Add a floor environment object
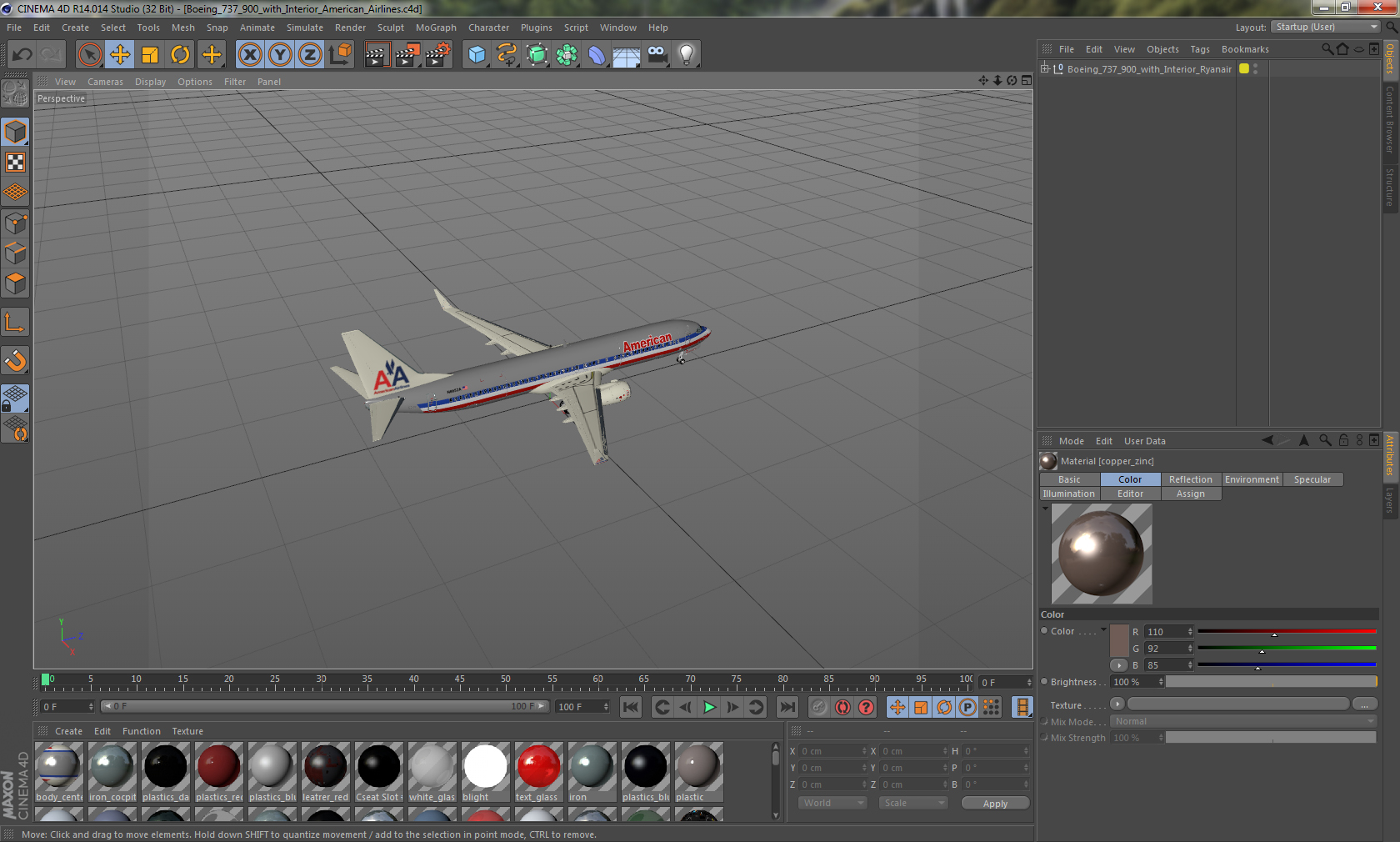The width and height of the screenshot is (1400, 842). 627,55
